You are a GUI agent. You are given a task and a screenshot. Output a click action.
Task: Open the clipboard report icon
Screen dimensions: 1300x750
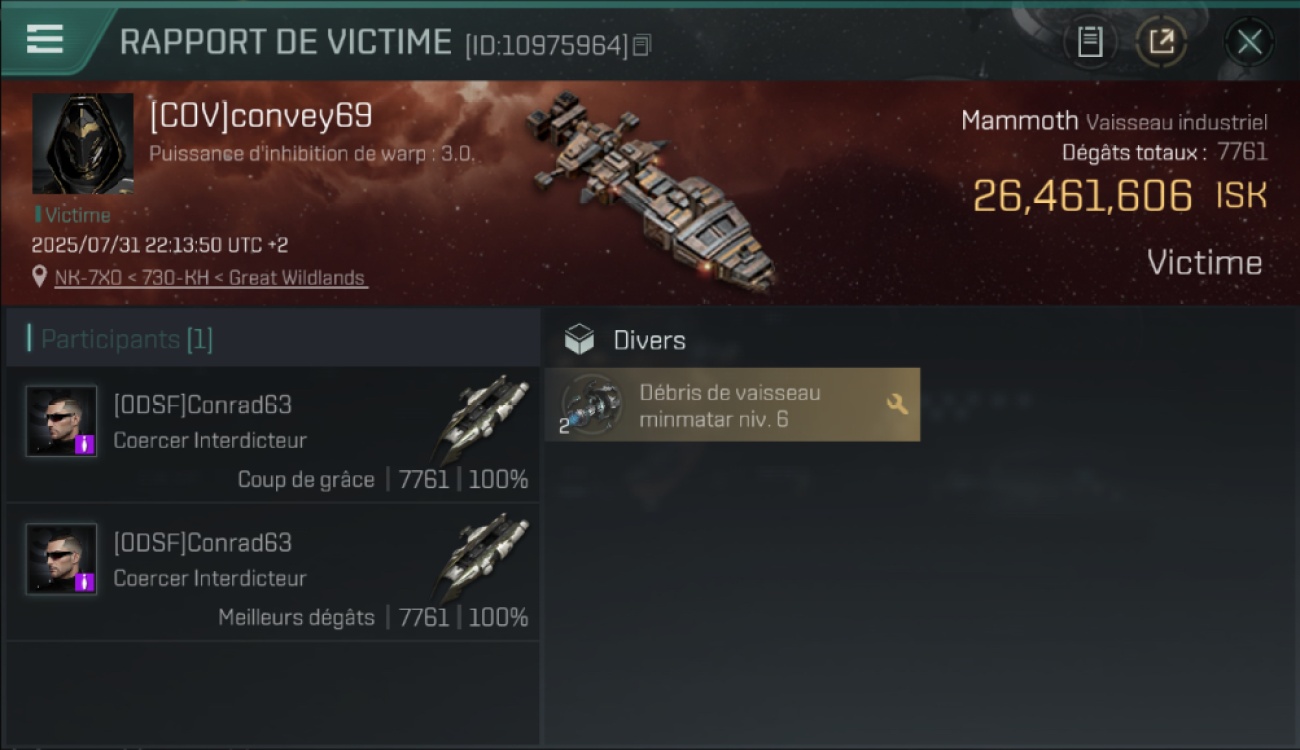(1090, 42)
